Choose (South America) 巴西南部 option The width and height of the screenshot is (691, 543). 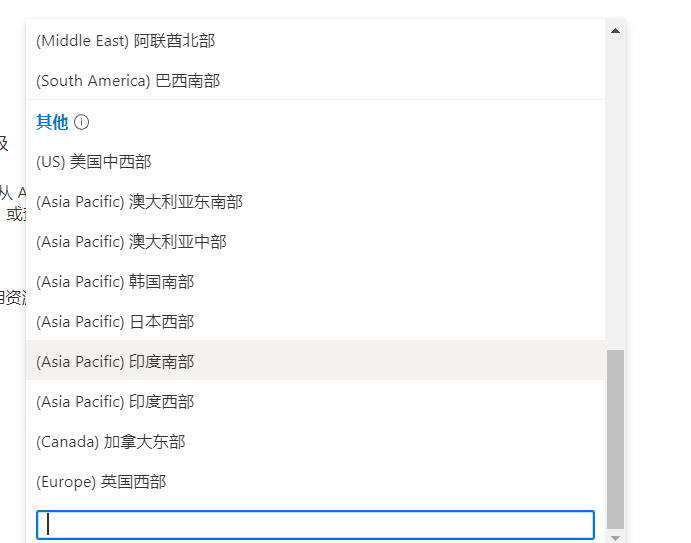click(x=128, y=81)
